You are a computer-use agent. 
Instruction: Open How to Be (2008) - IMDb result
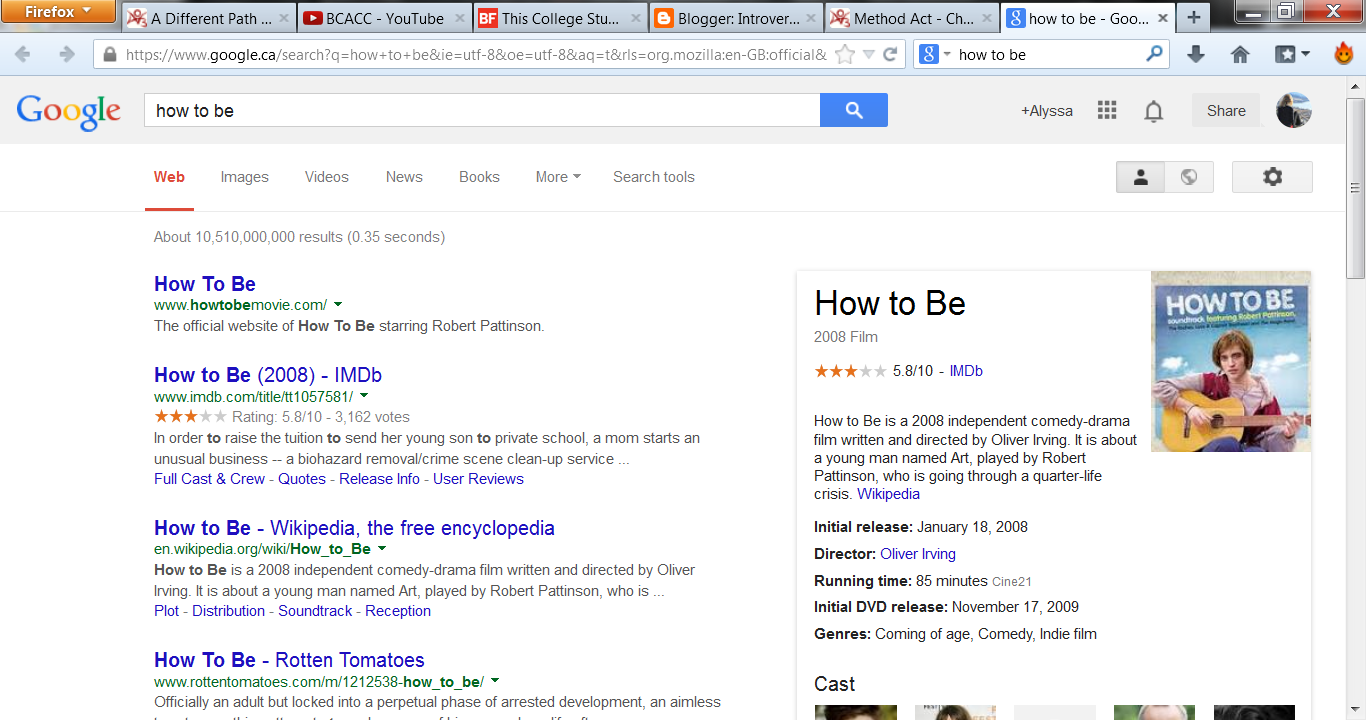[268, 375]
